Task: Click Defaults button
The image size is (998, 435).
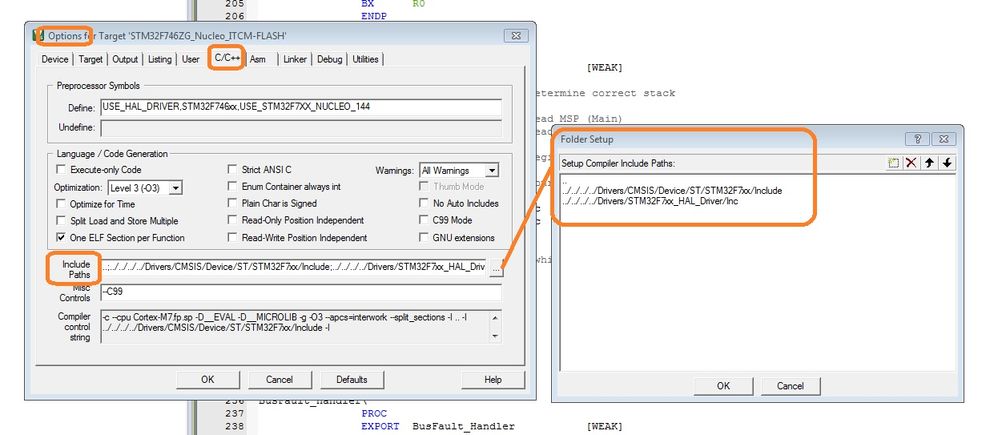Action: tap(351, 380)
